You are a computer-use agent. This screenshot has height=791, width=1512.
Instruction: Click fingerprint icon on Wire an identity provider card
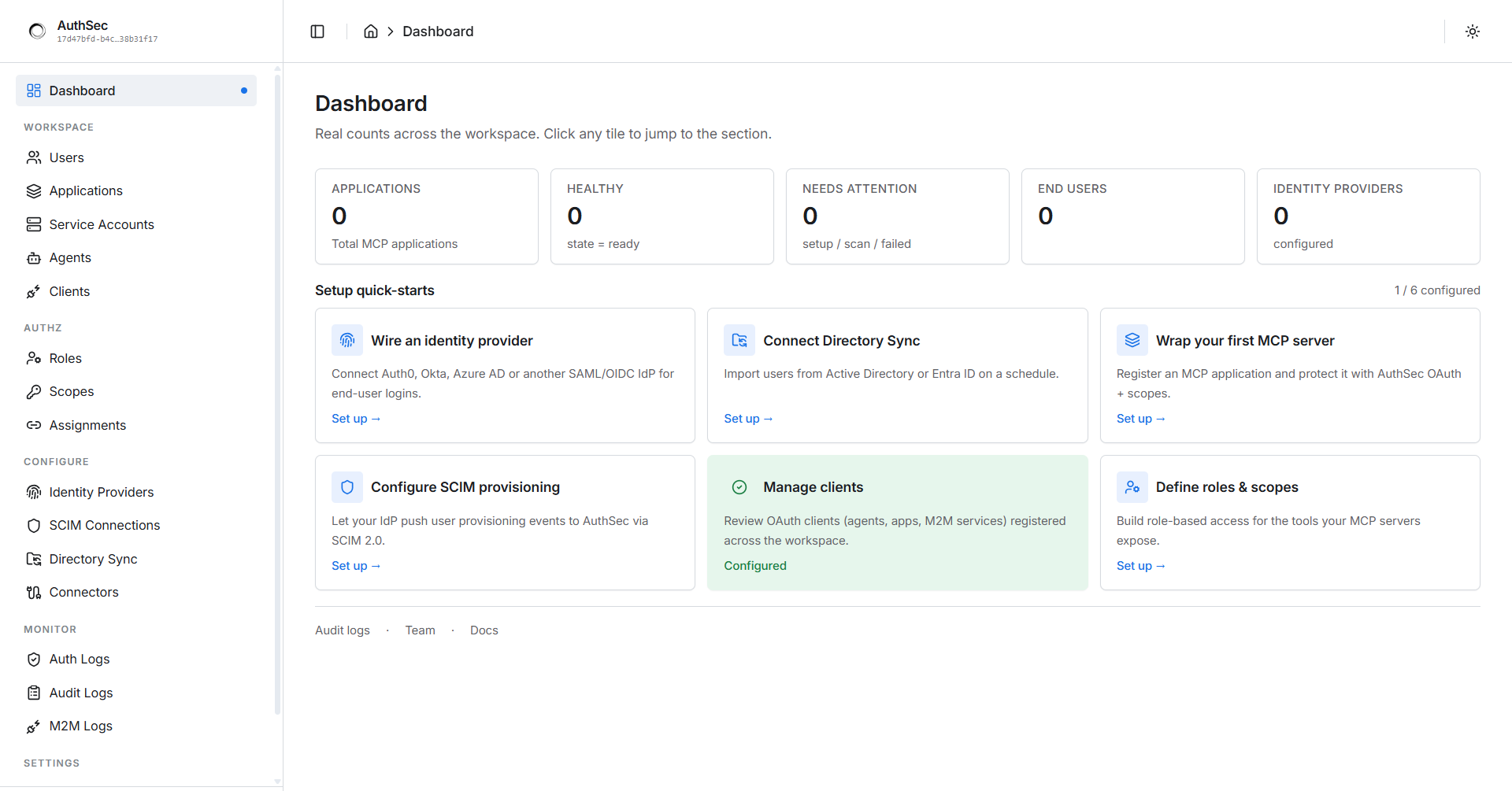347,340
